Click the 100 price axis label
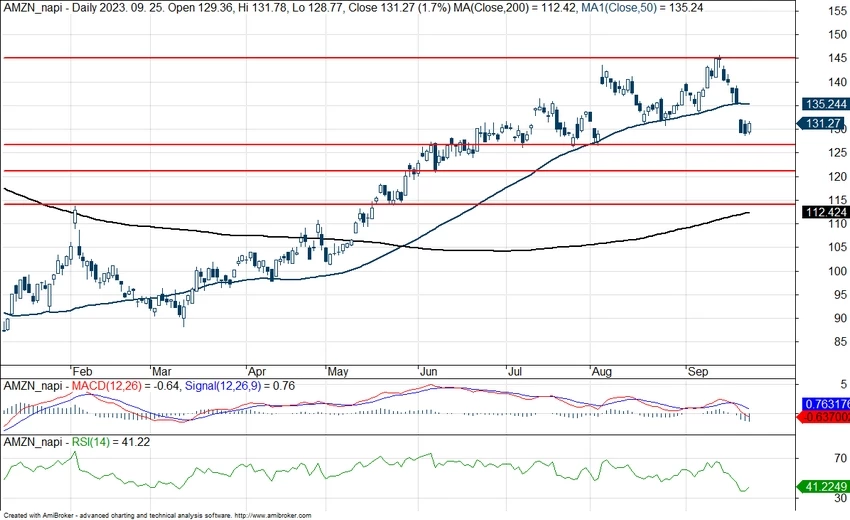Viewport: 850px width, 520px height. (x=837, y=271)
